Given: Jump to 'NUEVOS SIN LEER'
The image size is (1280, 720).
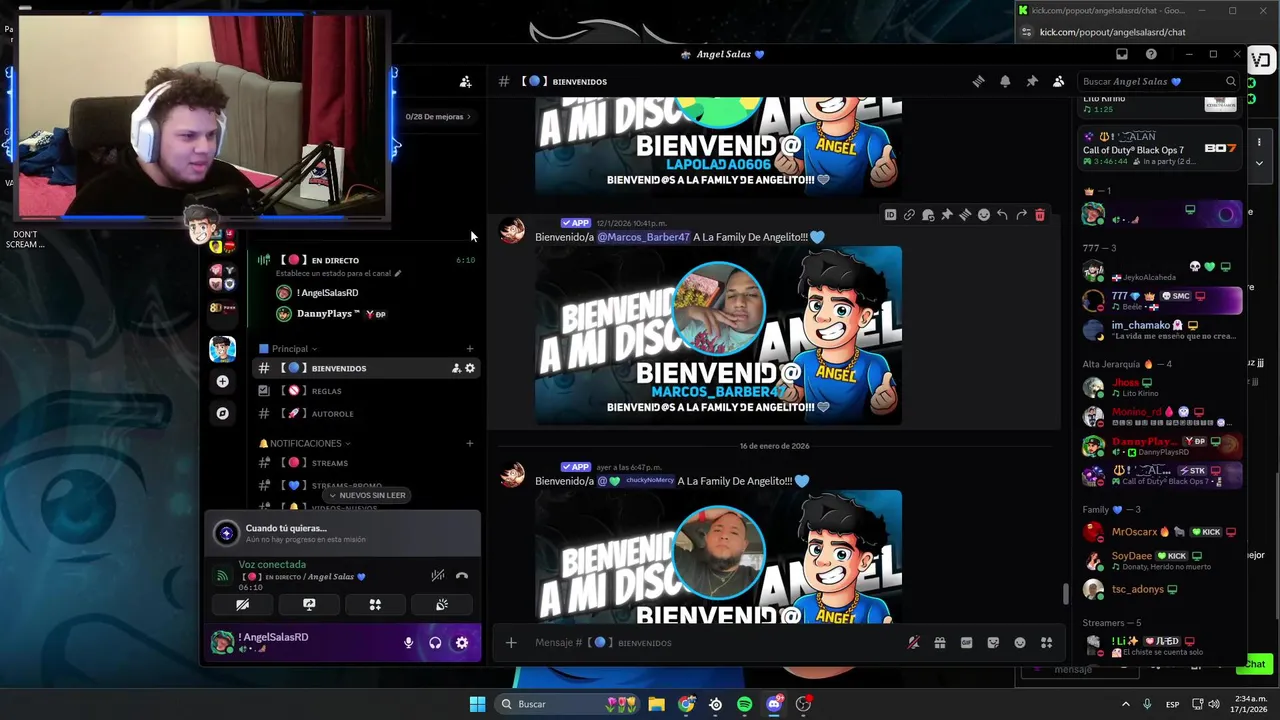Looking at the screenshot, I should [x=367, y=495].
